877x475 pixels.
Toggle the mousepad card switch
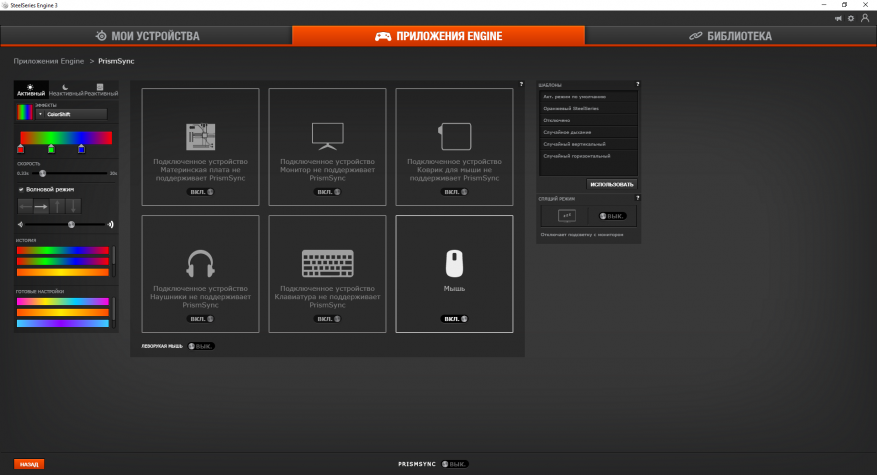coord(454,192)
